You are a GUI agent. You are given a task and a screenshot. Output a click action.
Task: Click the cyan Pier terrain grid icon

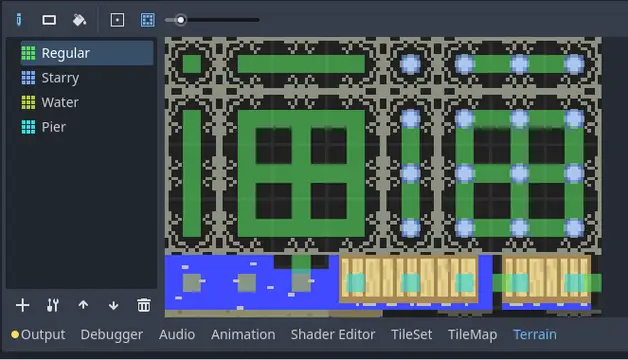[28, 127]
